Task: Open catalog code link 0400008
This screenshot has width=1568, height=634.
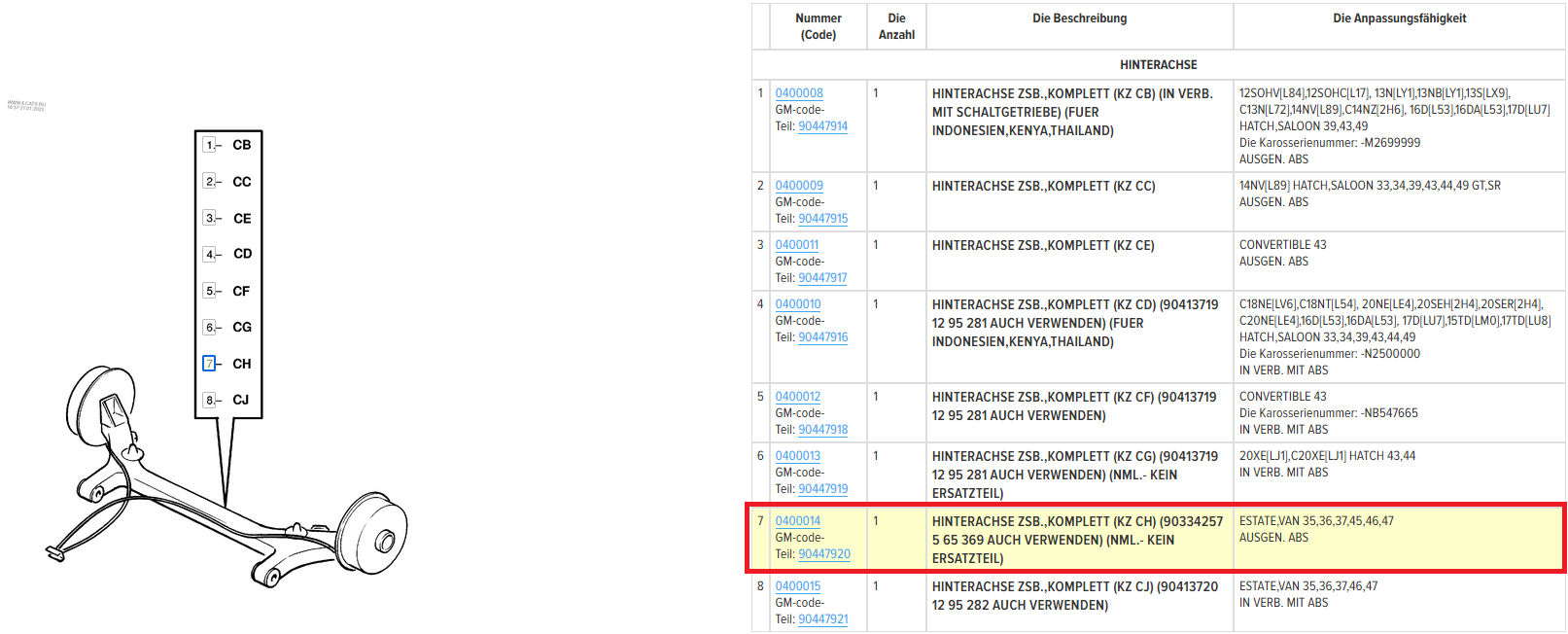Action: coord(799,93)
